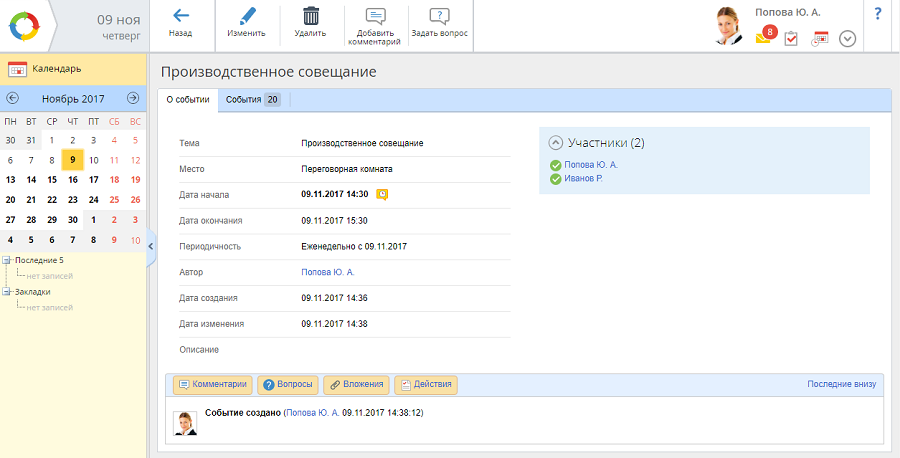Select November 16 in the calendar
This screenshot has height=458, width=900.
point(72,180)
